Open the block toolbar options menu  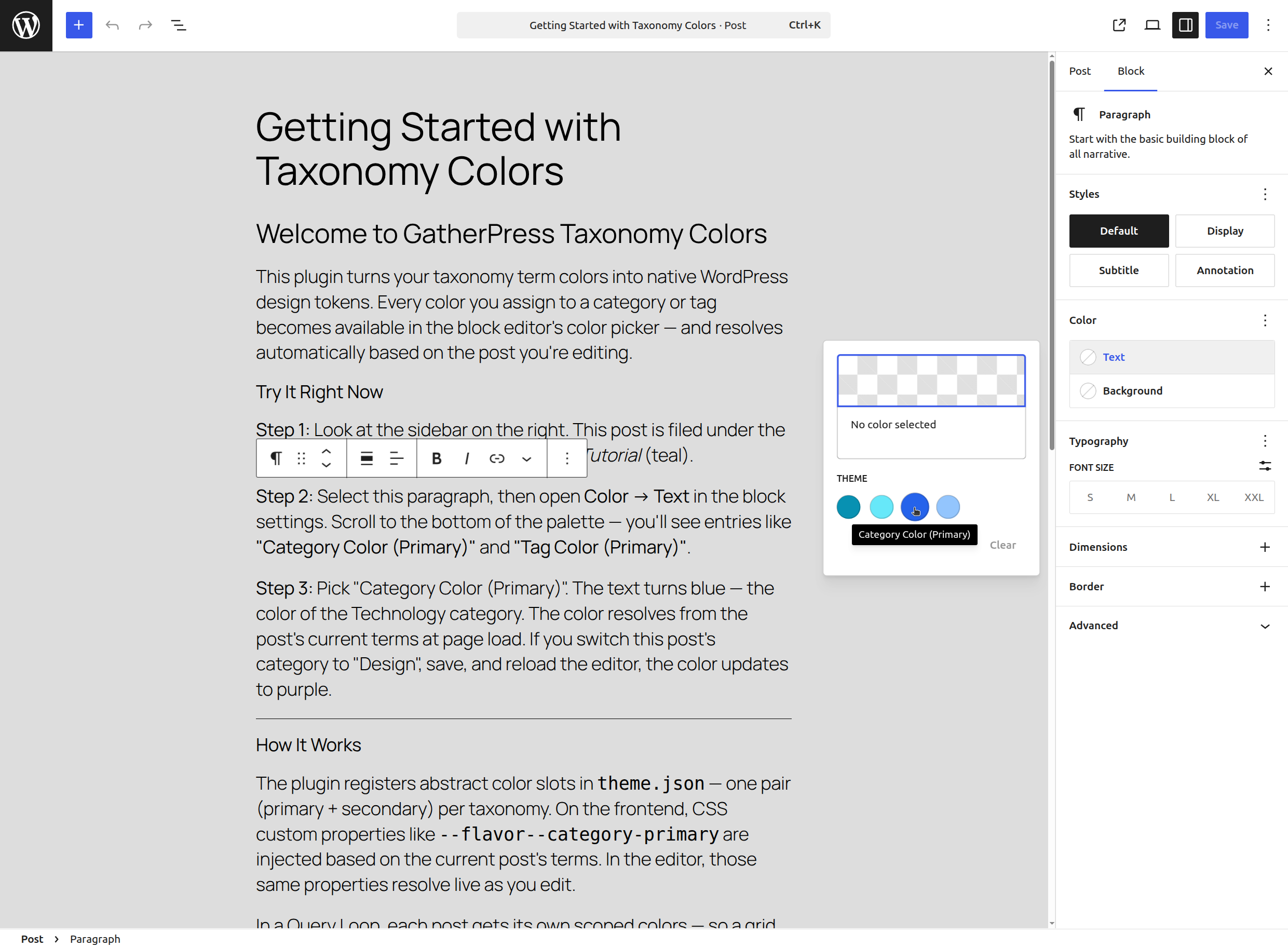[x=567, y=458]
